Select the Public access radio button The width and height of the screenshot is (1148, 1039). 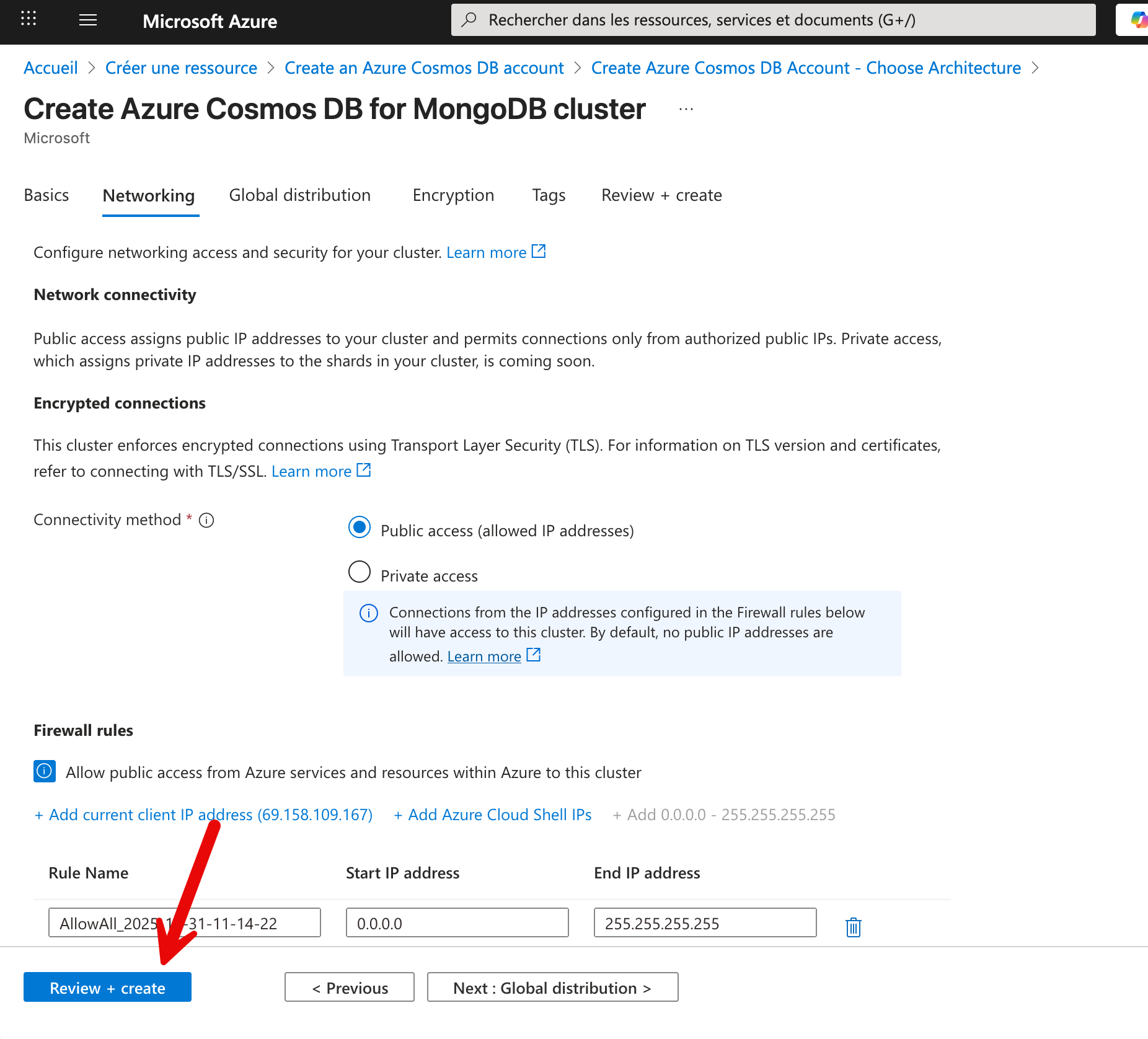point(359,528)
